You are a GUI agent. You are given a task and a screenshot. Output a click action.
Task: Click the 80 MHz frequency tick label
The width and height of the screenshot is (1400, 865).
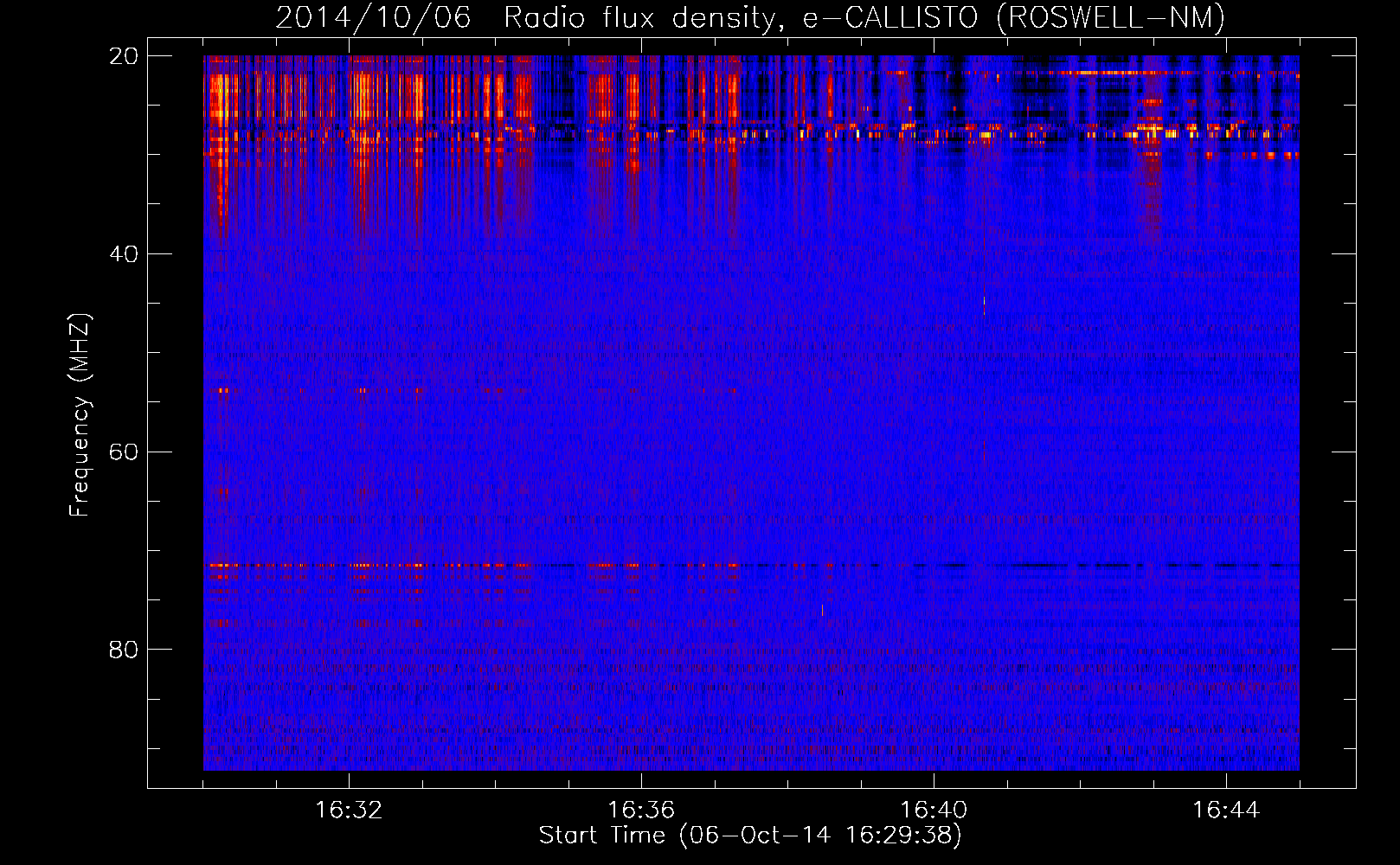pyautogui.click(x=123, y=650)
